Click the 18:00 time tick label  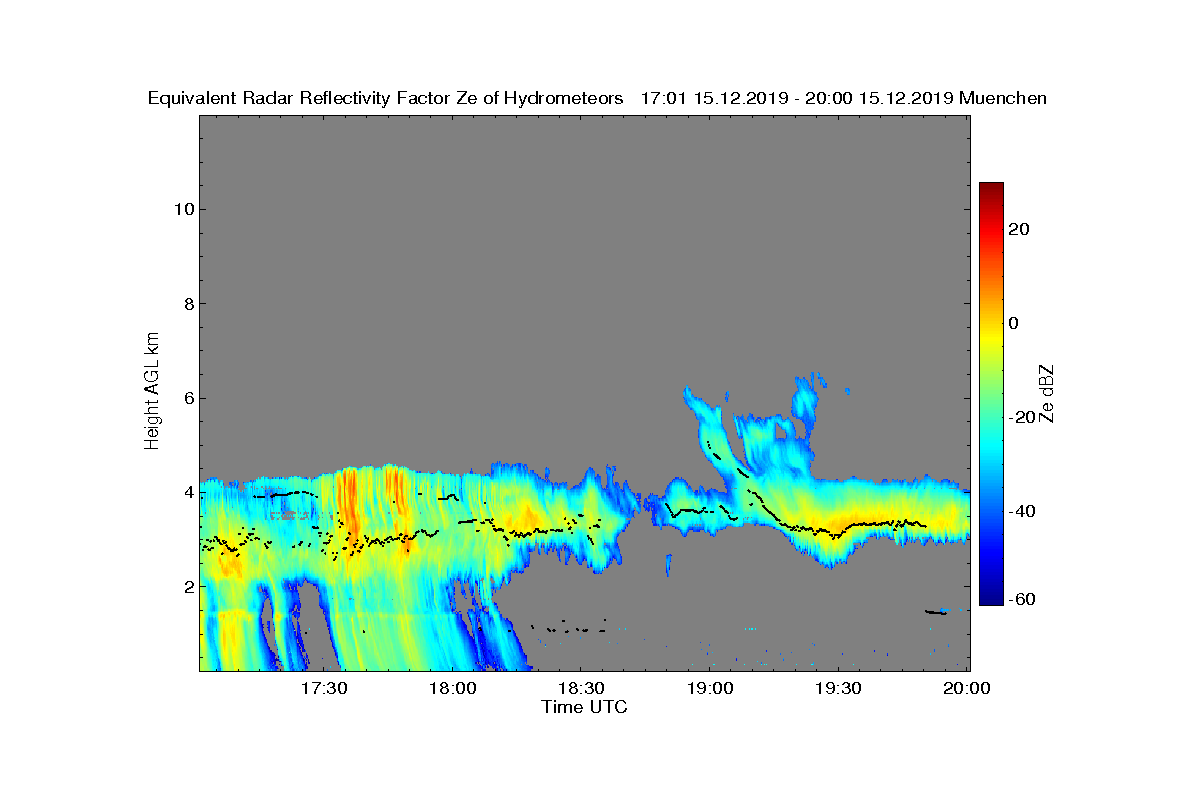[x=453, y=689]
